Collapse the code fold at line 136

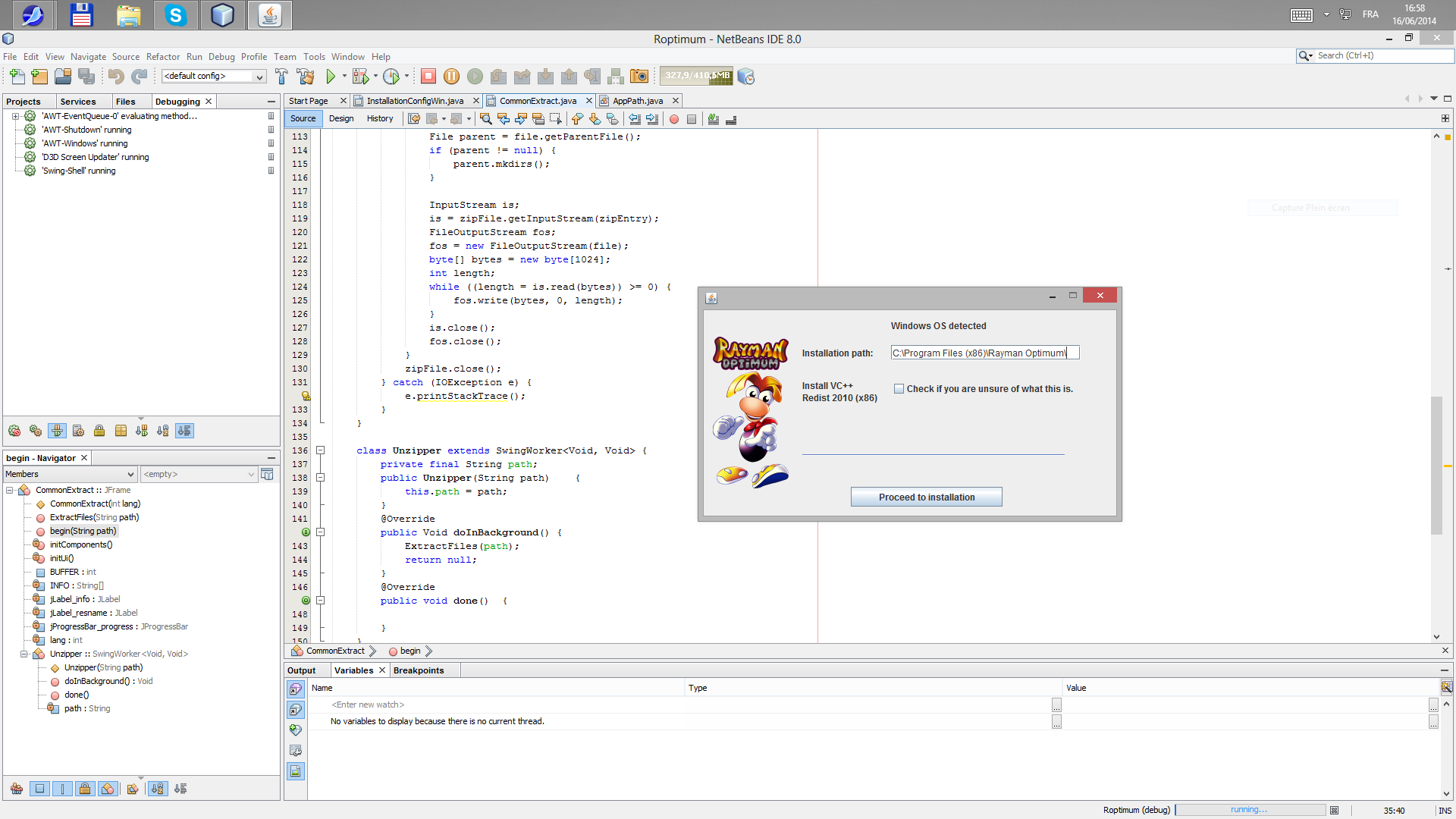pos(321,450)
